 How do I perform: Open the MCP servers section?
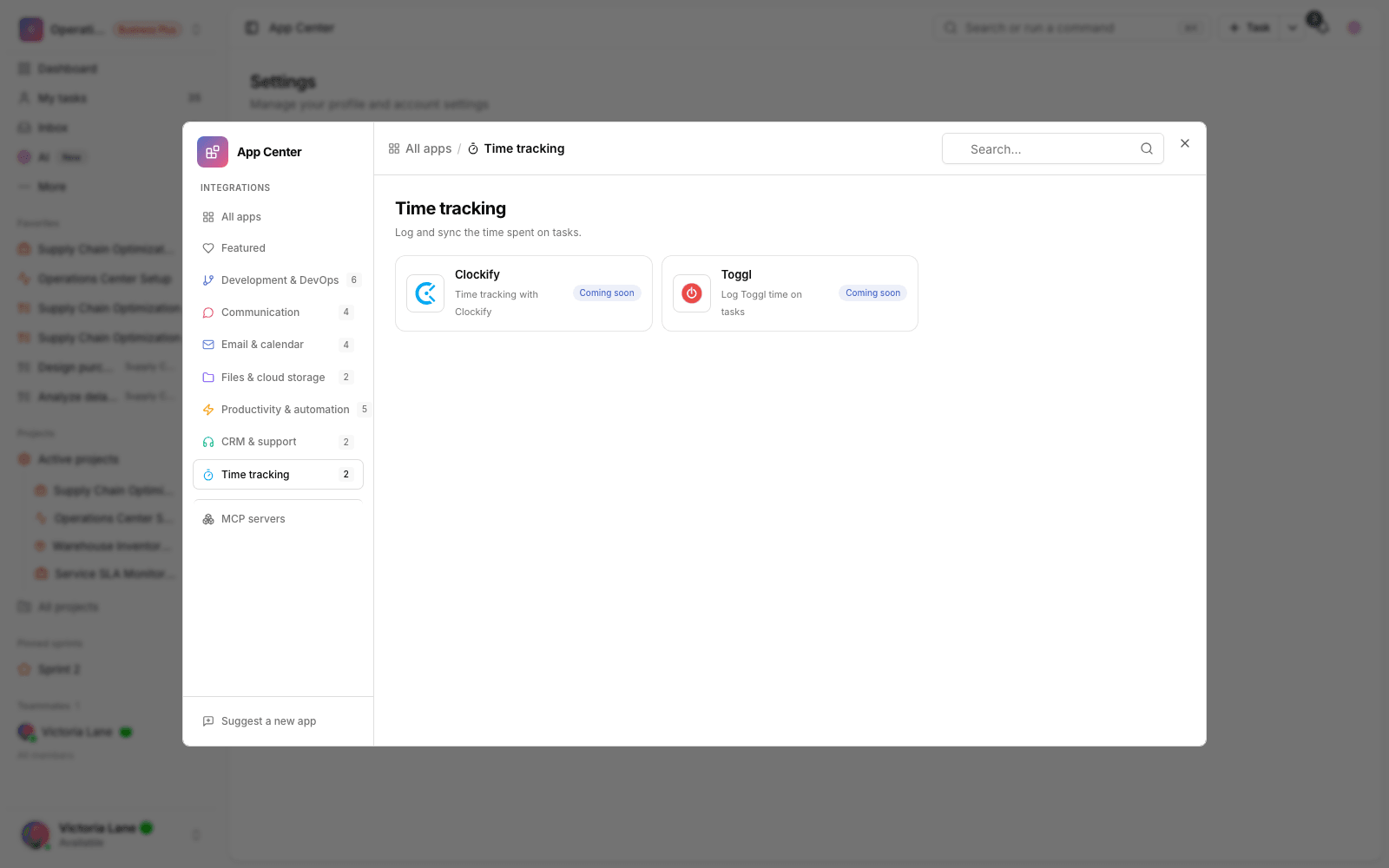pyautogui.click(x=278, y=519)
